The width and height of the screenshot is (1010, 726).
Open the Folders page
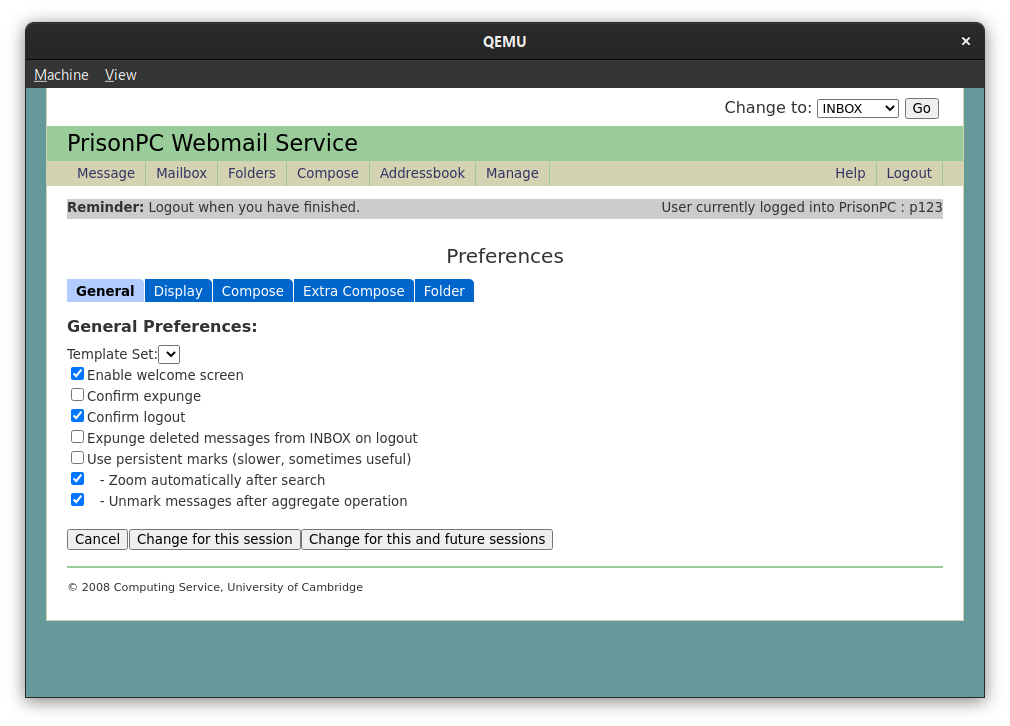pyautogui.click(x=252, y=173)
